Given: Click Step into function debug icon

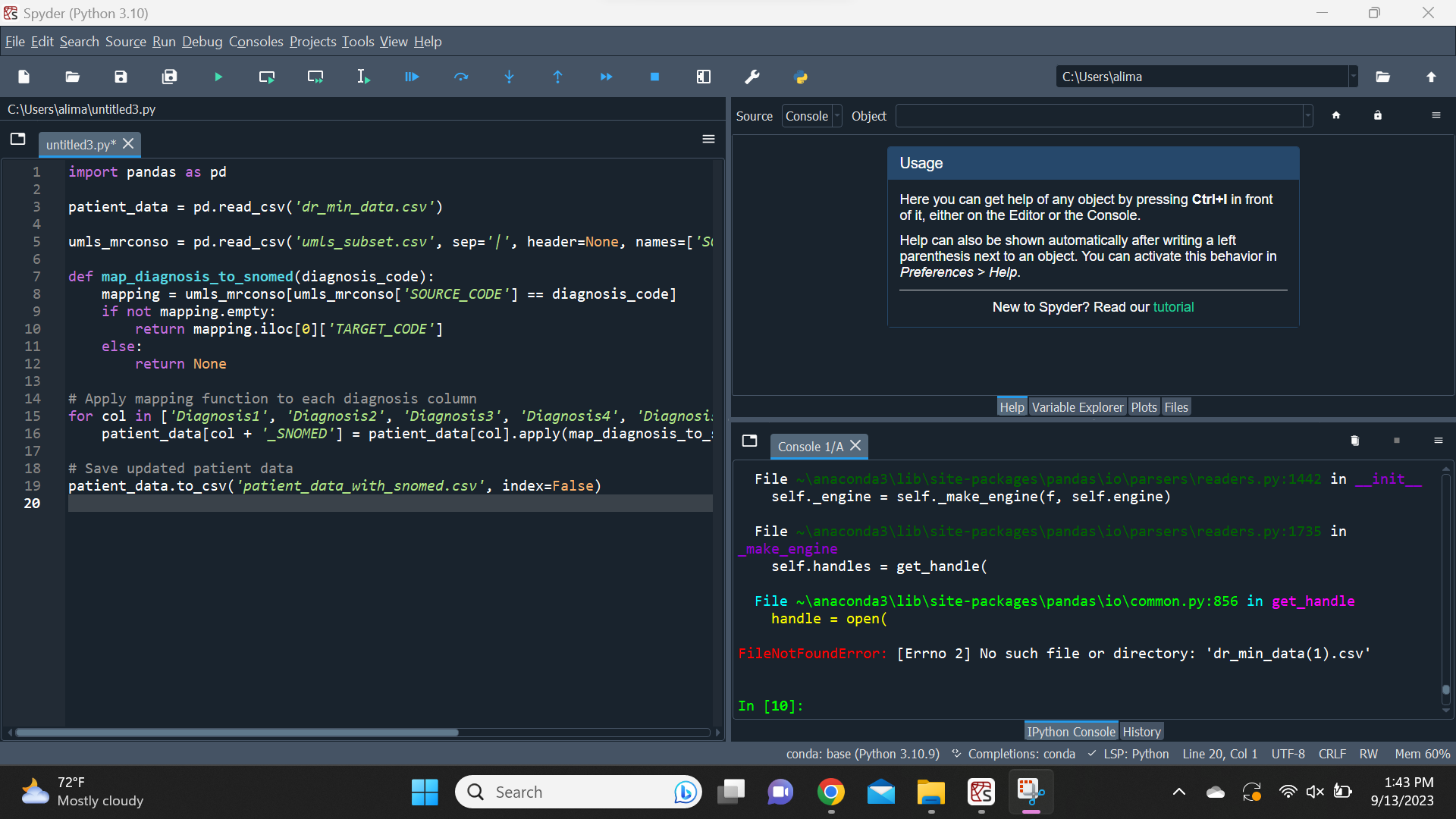Looking at the screenshot, I should pos(510,77).
